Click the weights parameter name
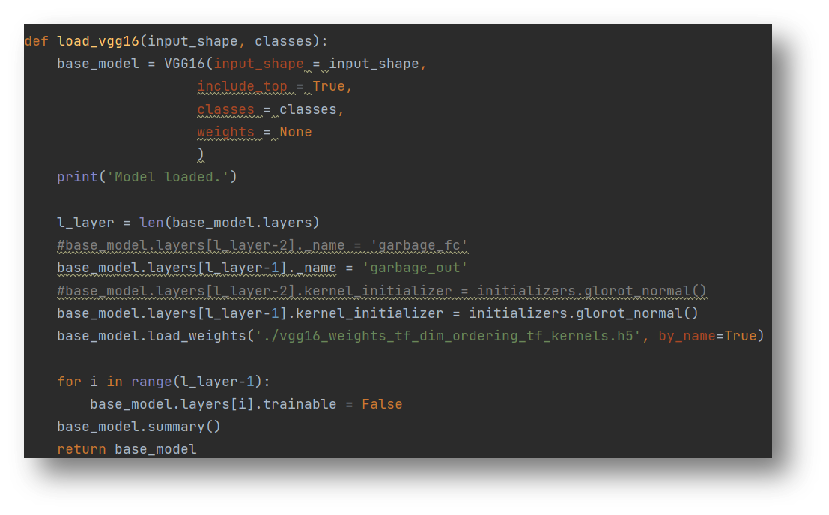The width and height of the screenshot is (829, 515). [226, 132]
